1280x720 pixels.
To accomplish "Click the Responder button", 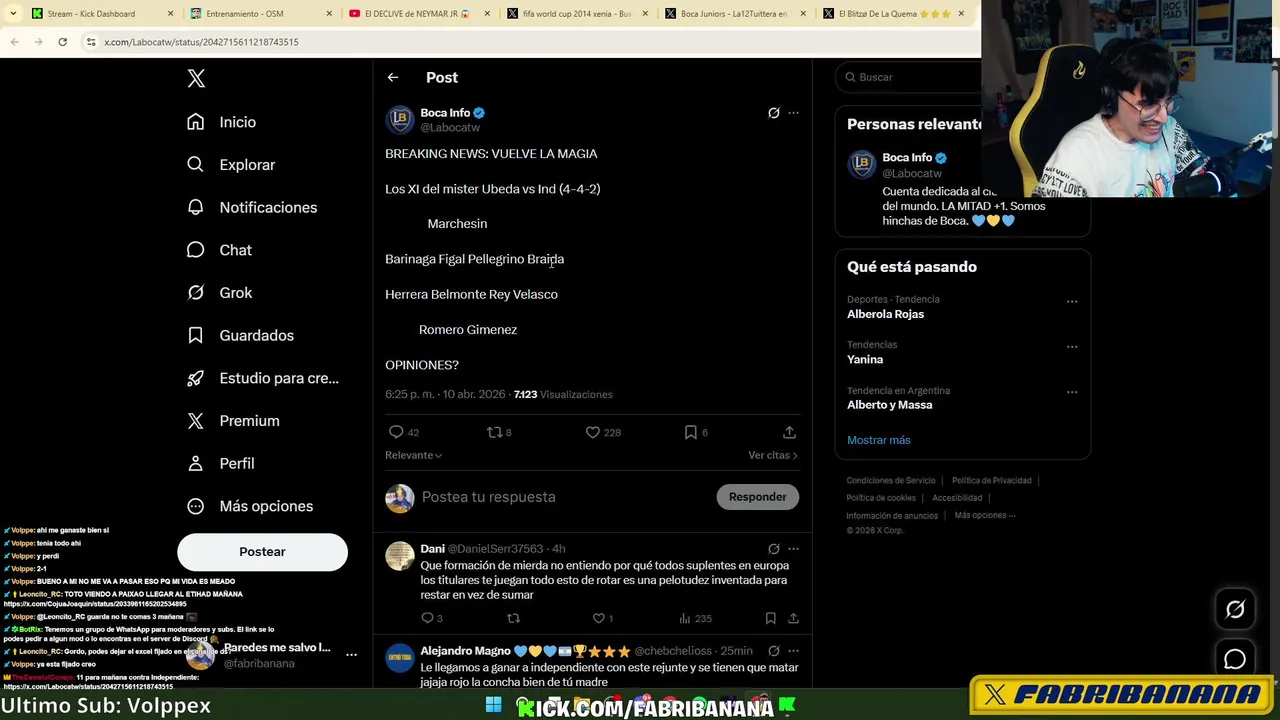I will 757,497.
